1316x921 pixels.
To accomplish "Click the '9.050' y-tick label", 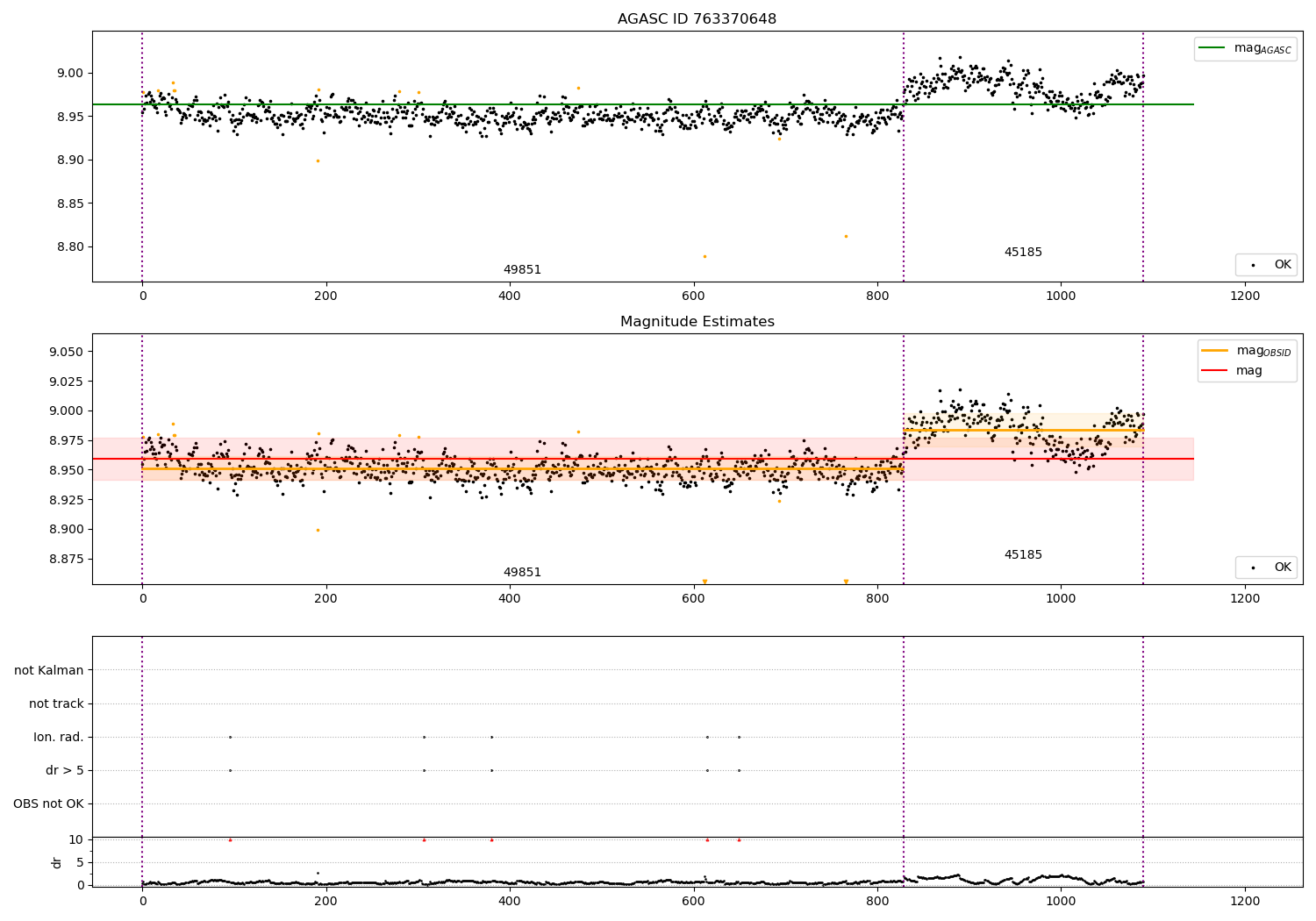I will click(67, 353).
